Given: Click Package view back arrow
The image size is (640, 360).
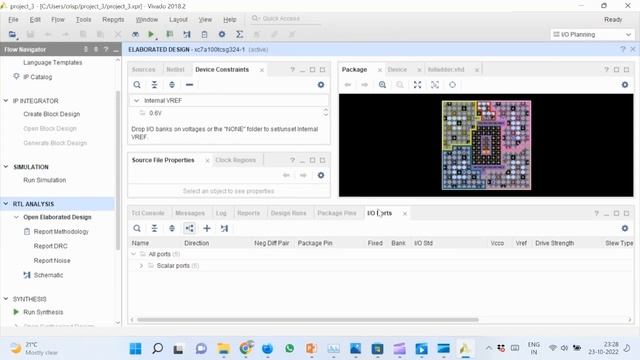Looking at the screenshot, I should coord(347,84).
